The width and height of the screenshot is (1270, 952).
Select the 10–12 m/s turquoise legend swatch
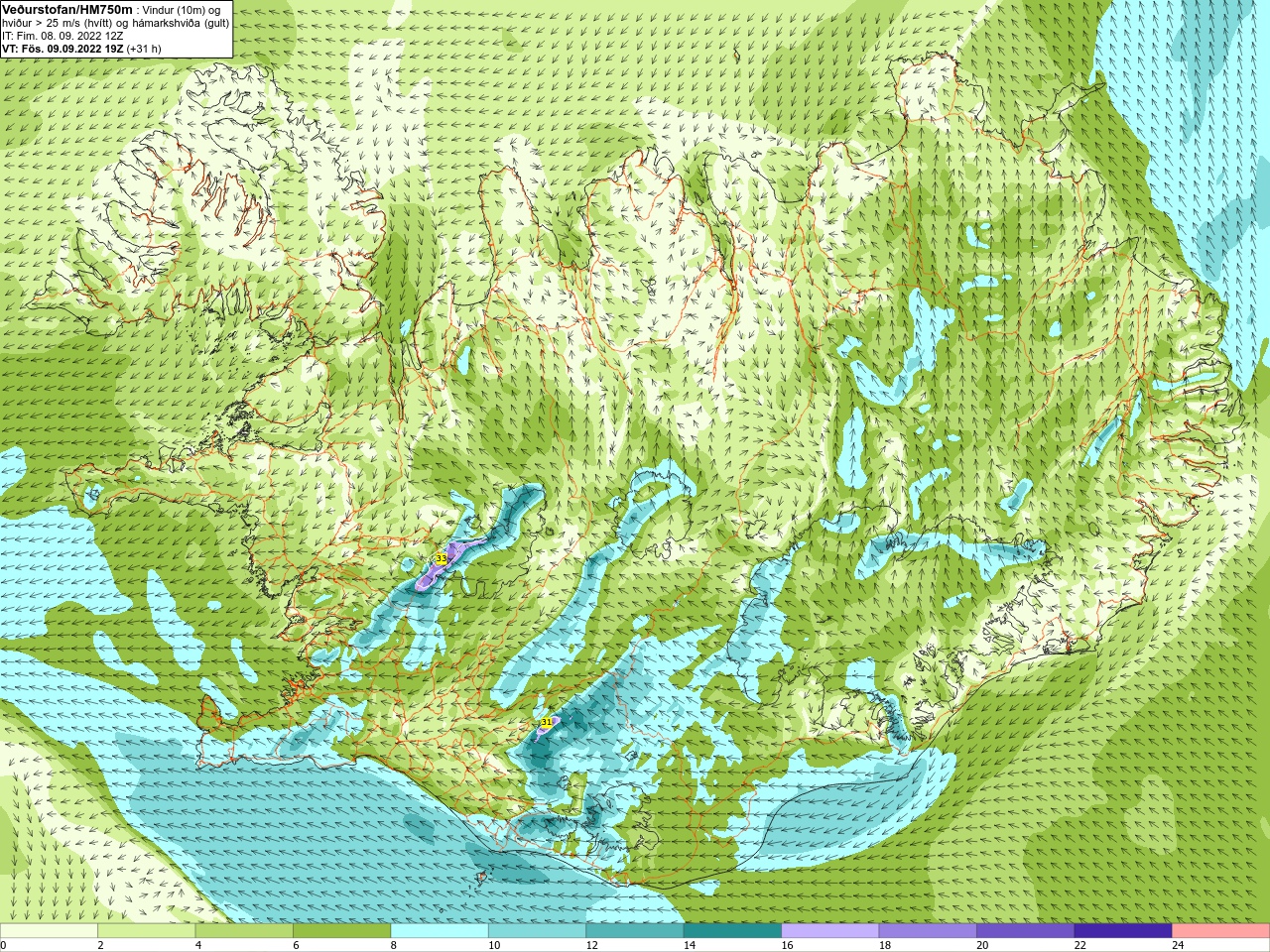537,931
